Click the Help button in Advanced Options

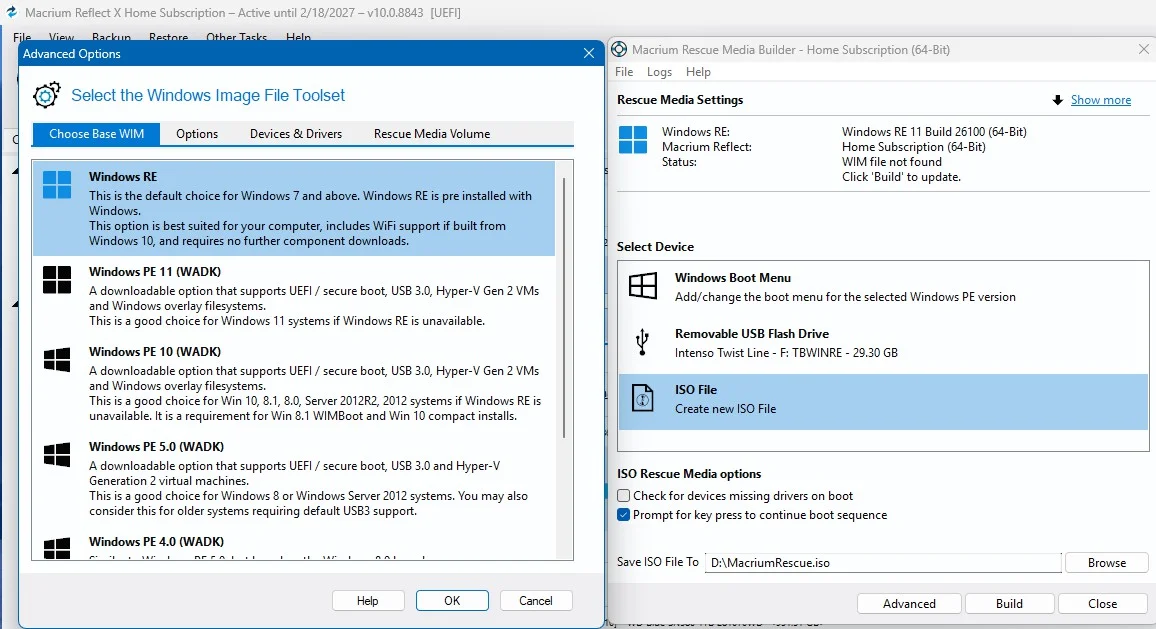coord(368,601)
